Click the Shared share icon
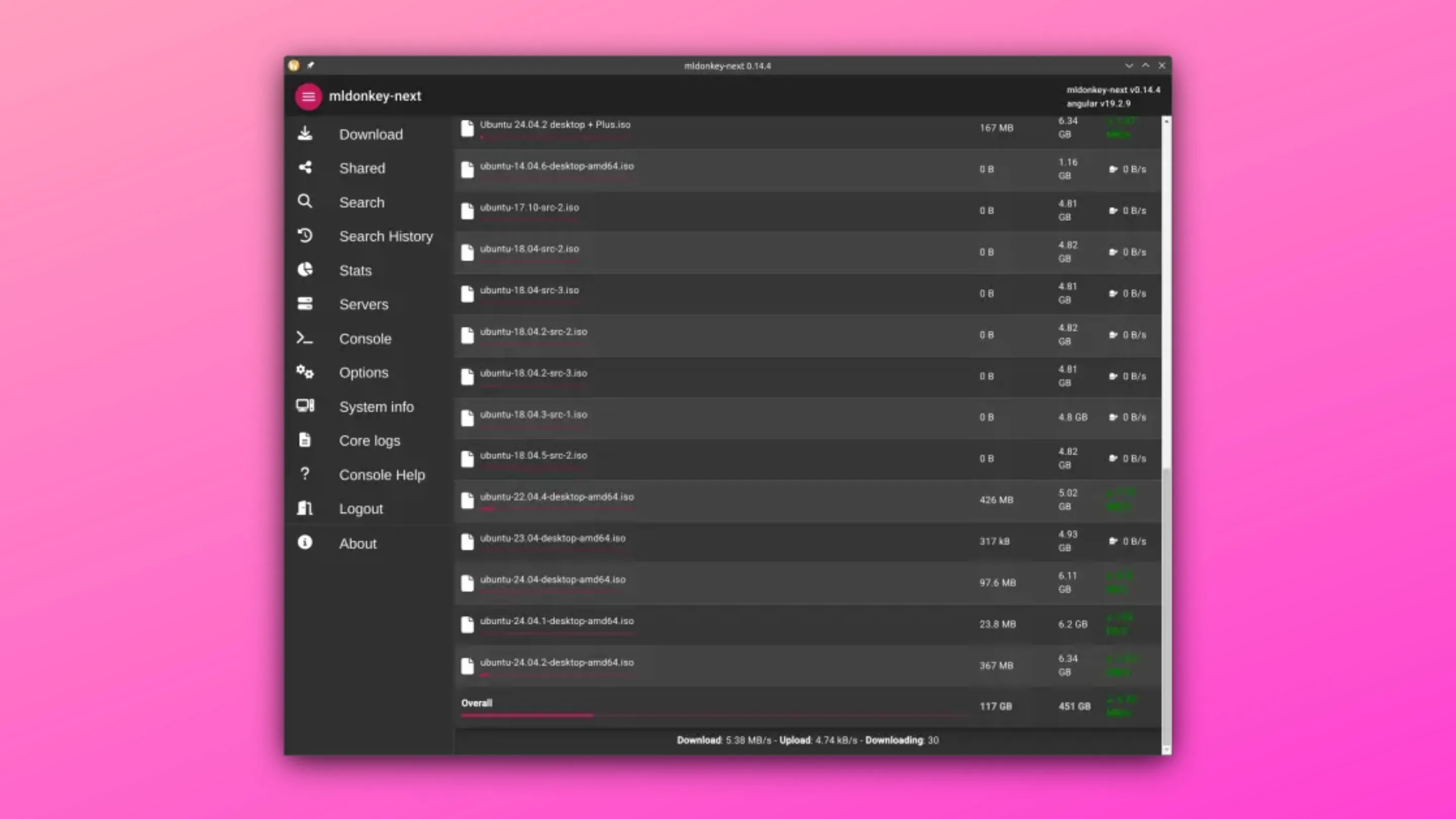This screenshot has height=819, width=1456. coord(305,167)
